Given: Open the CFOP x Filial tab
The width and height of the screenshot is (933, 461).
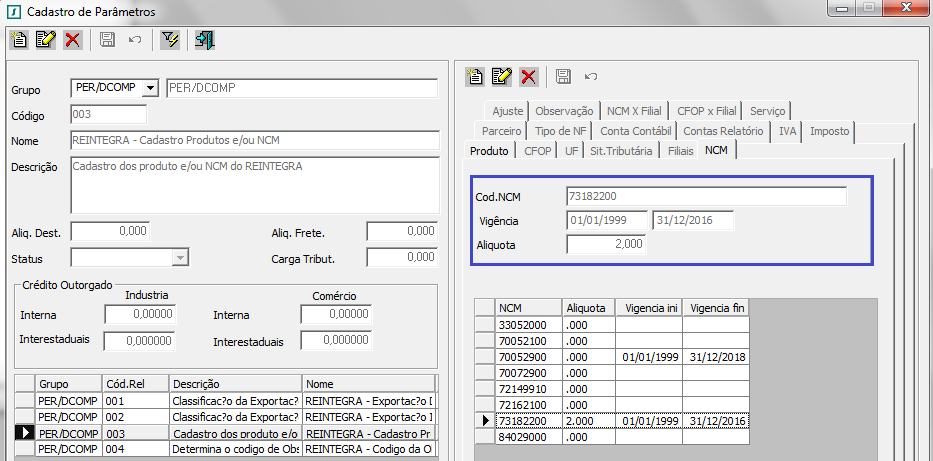Looking at the screenshot, I should [x=706, y=111].
